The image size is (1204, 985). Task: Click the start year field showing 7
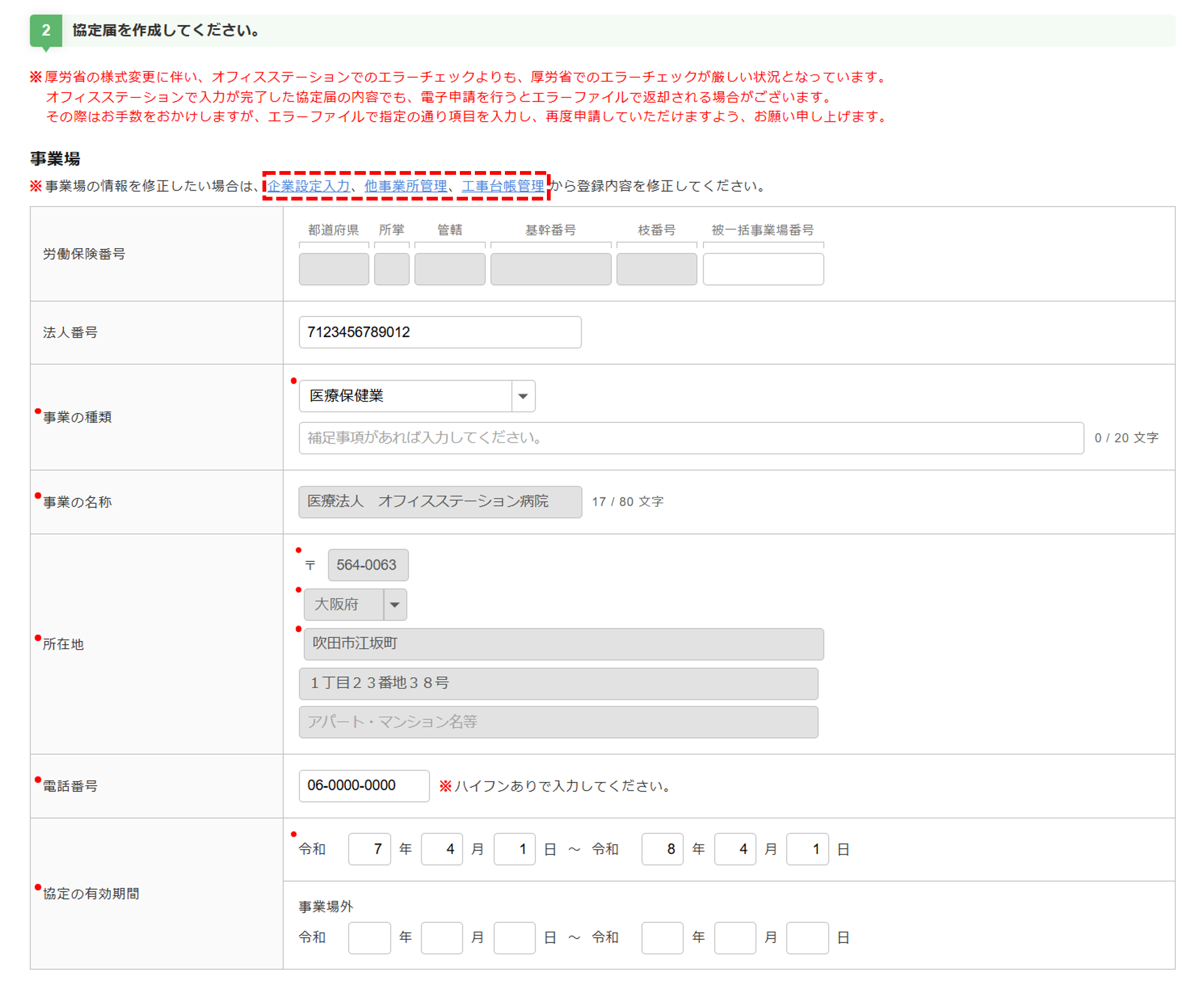pyautogui.click(x=369, y=849)
